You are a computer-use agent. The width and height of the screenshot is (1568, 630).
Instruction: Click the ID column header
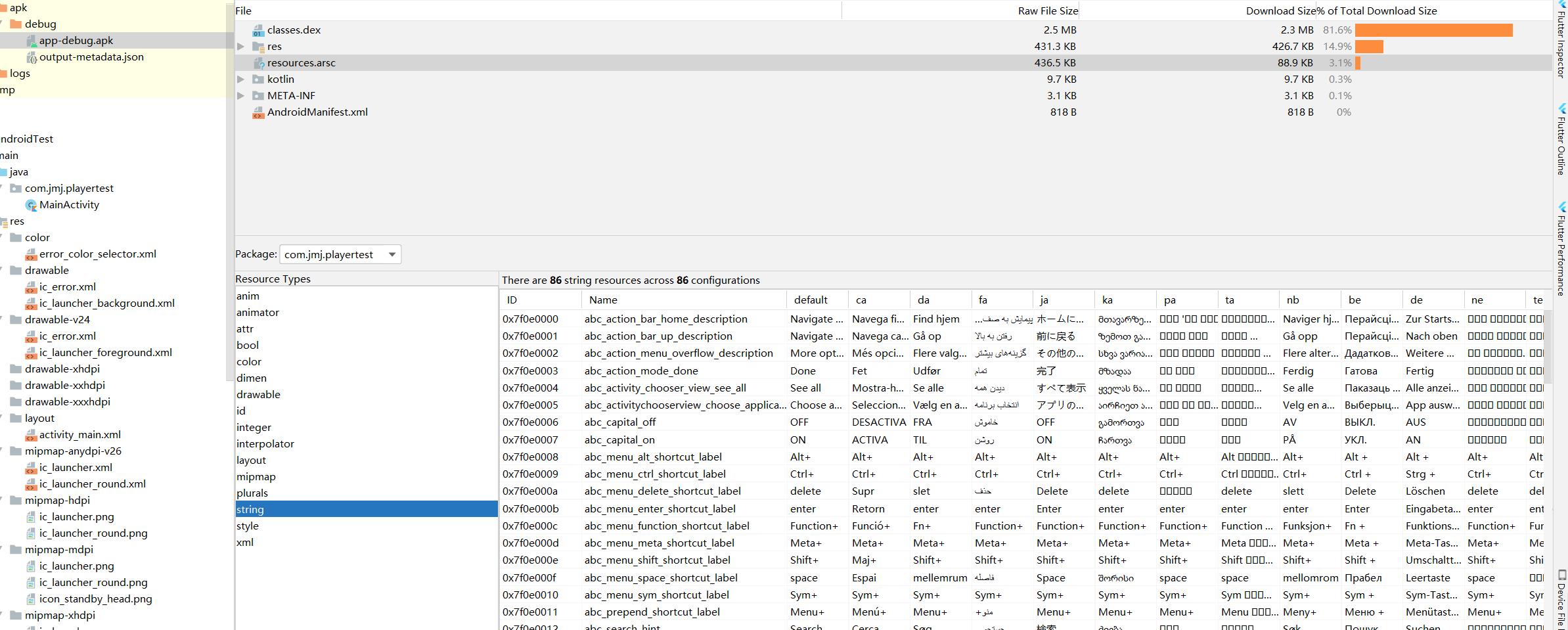541,300
